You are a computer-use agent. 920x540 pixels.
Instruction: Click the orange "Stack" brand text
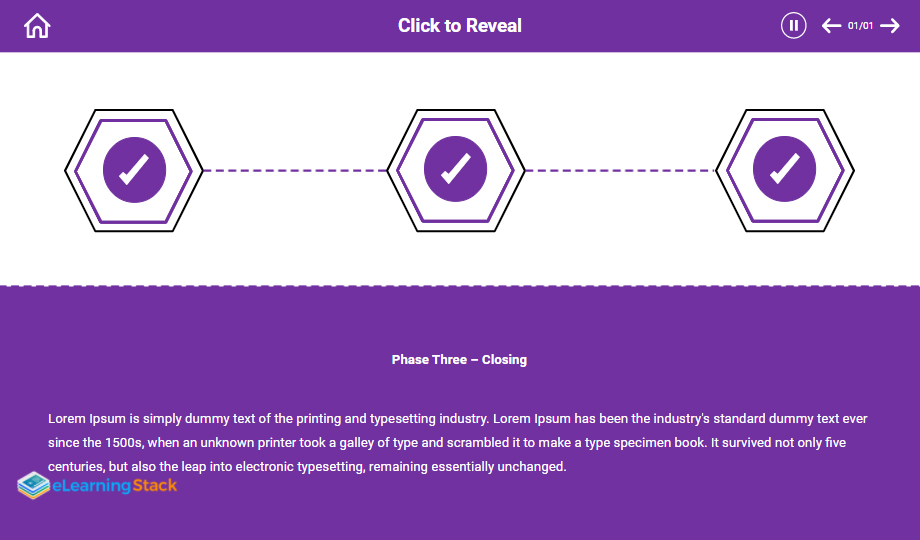(x=155, y=486)
